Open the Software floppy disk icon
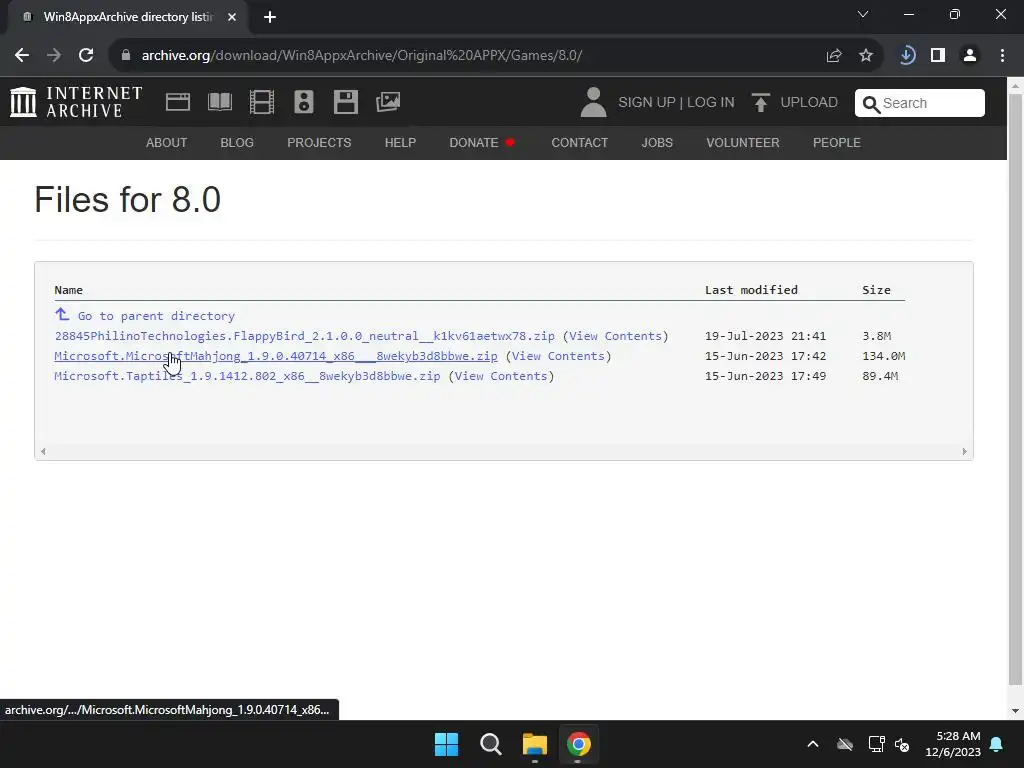This screenshot has width=1024, height=768. pos(345,102)
